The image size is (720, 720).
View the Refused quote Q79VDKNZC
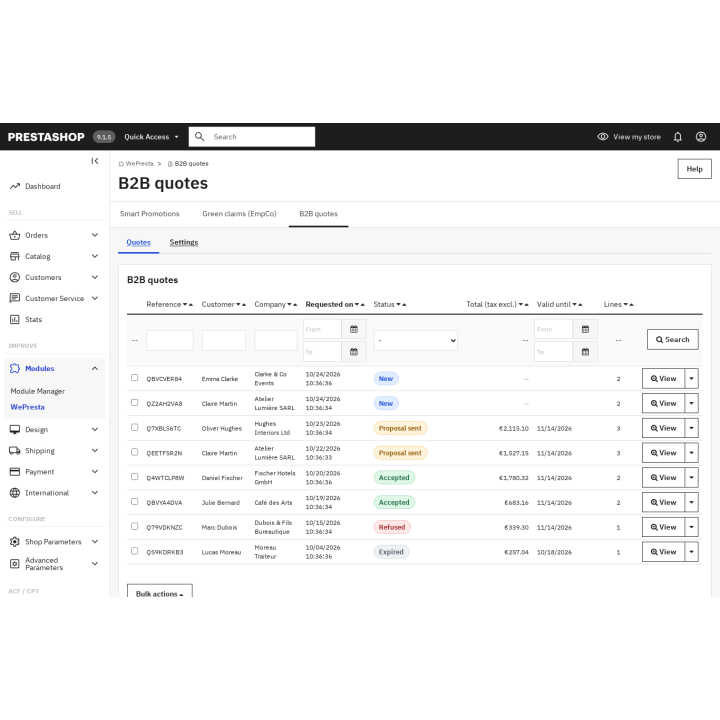point(663,527)
